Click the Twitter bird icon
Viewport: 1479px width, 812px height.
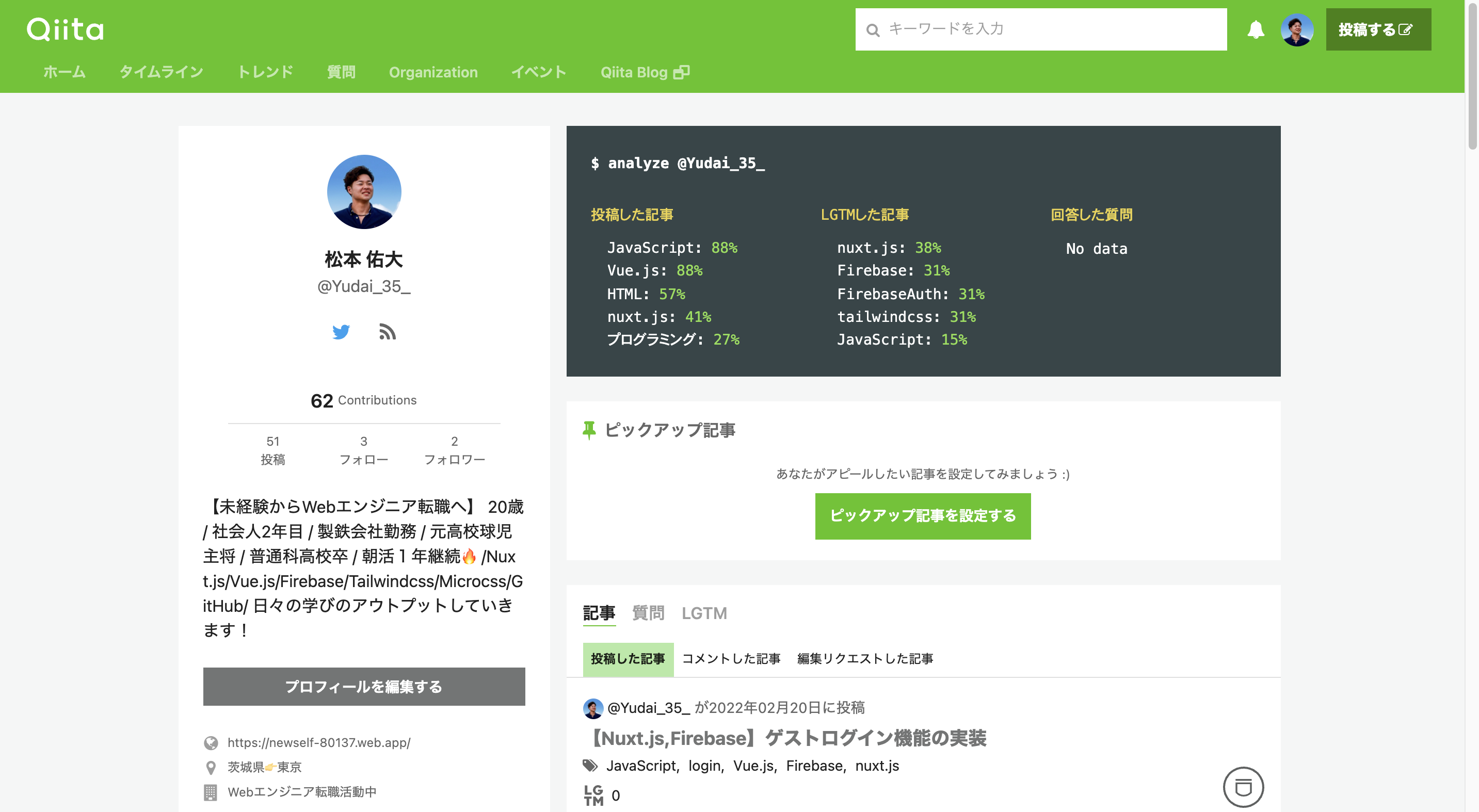[341, 332]
